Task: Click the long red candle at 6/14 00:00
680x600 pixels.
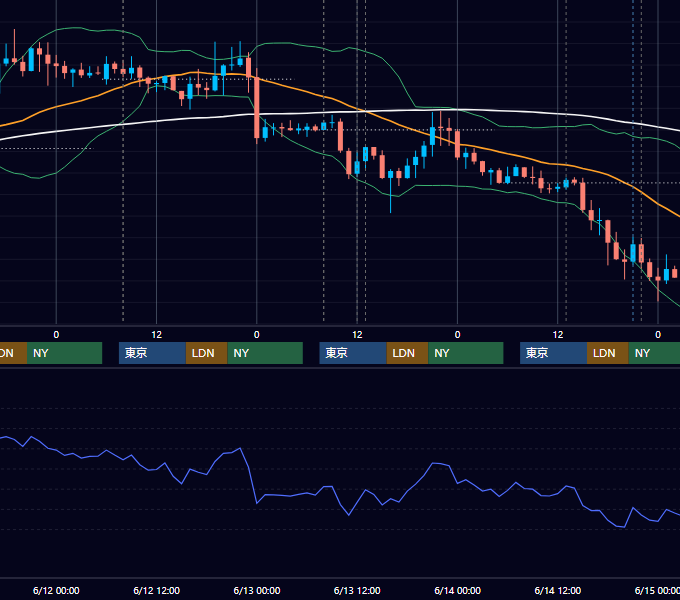Action: tap(458, 144)
